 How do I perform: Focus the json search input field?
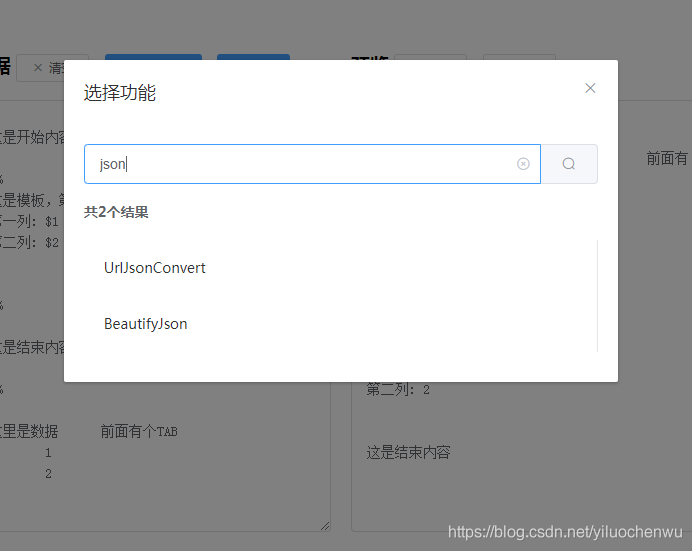(312, 164)
